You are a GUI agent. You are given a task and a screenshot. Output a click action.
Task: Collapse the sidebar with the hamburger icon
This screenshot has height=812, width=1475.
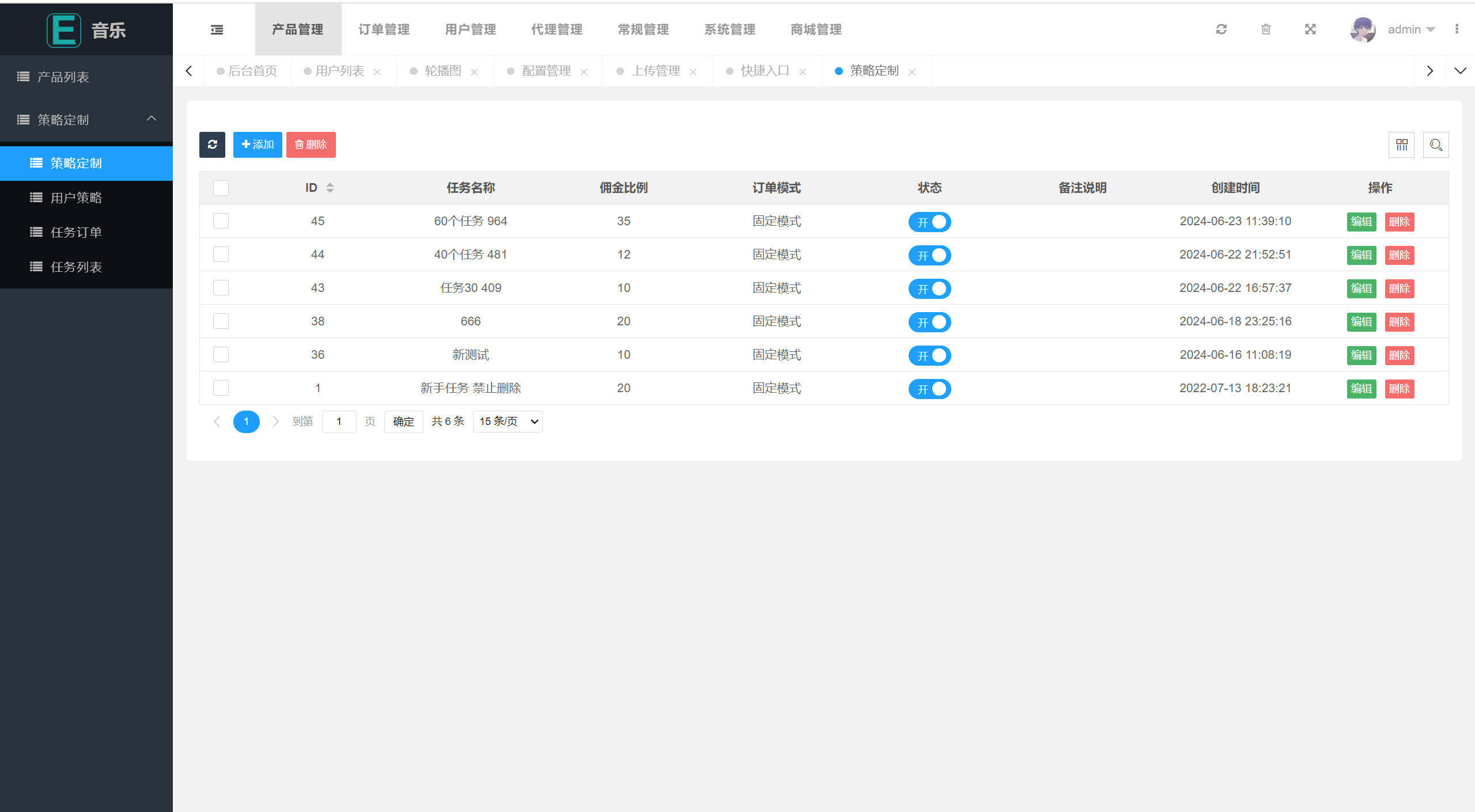(217, 29)
